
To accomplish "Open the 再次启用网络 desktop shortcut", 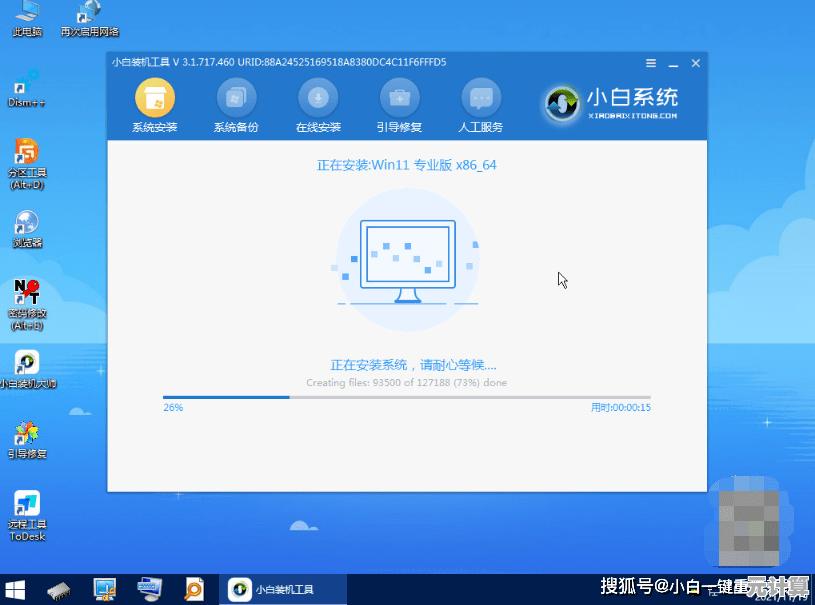I will [89, 19].
